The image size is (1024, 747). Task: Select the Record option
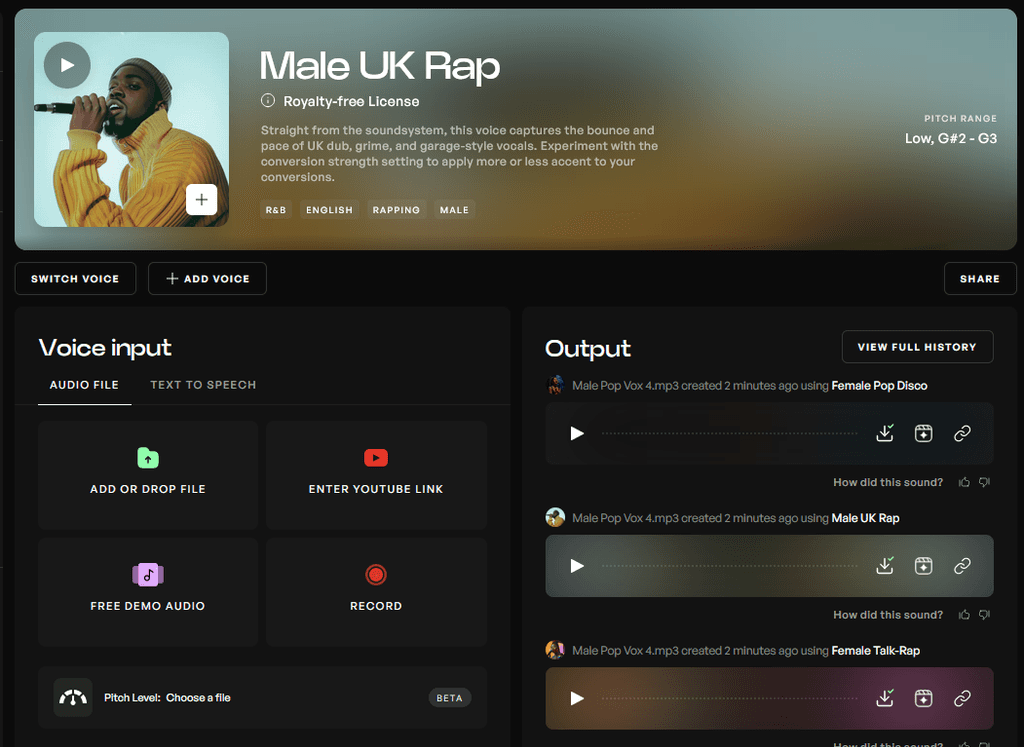376,590
